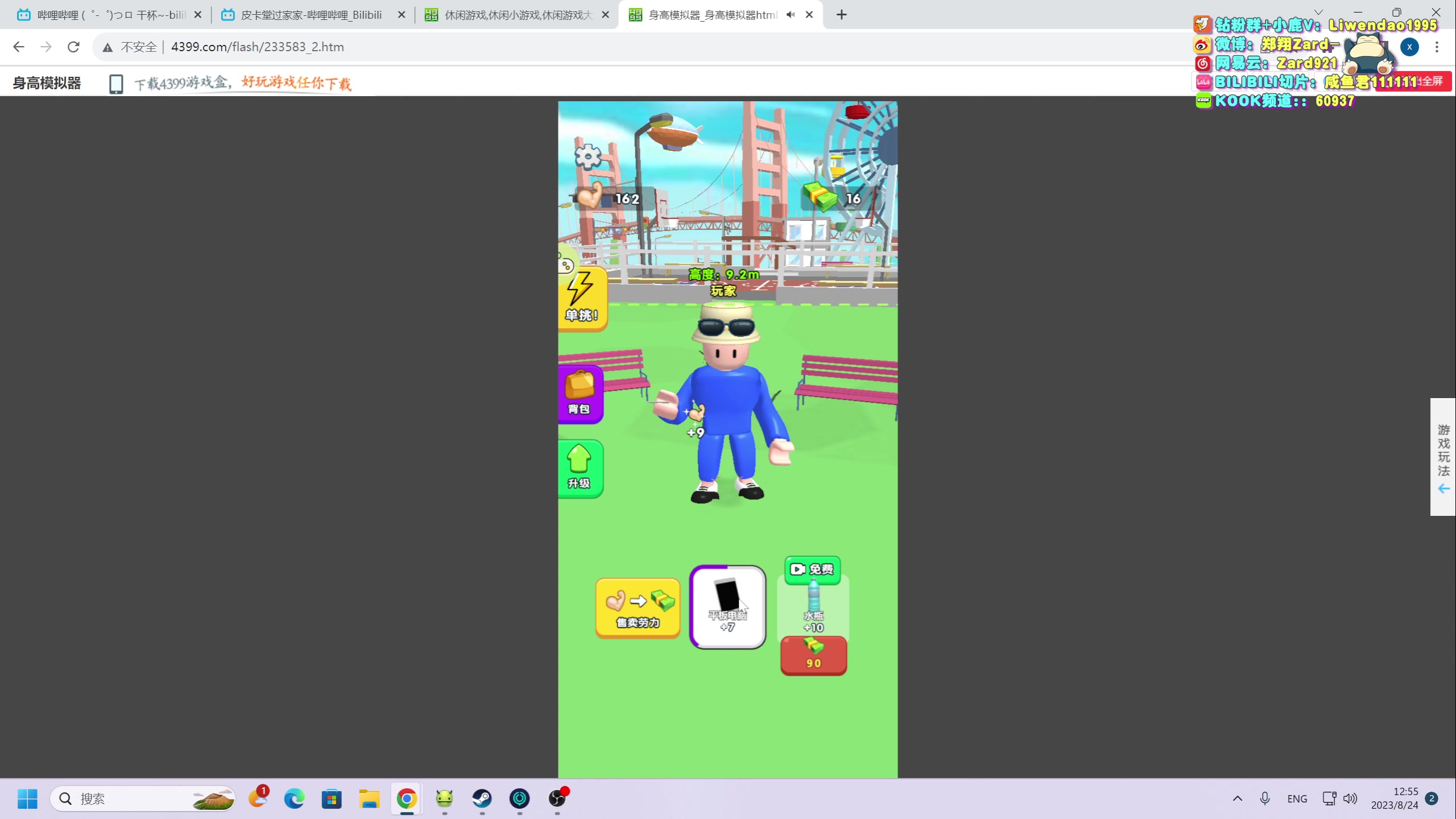Expand the 游戏玩法 side panel arrow
1456x819 pixels.
[x=1443, y=489]
